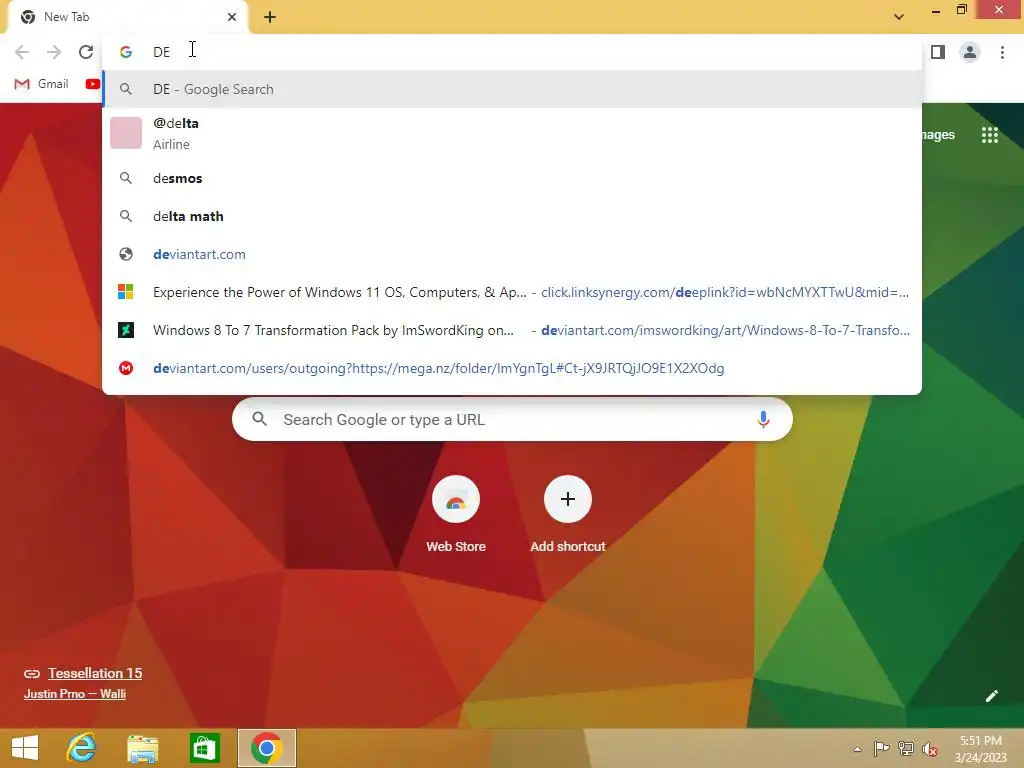
Task: Open the Windows Store taskbar icon
Action: tap(204, 748)
